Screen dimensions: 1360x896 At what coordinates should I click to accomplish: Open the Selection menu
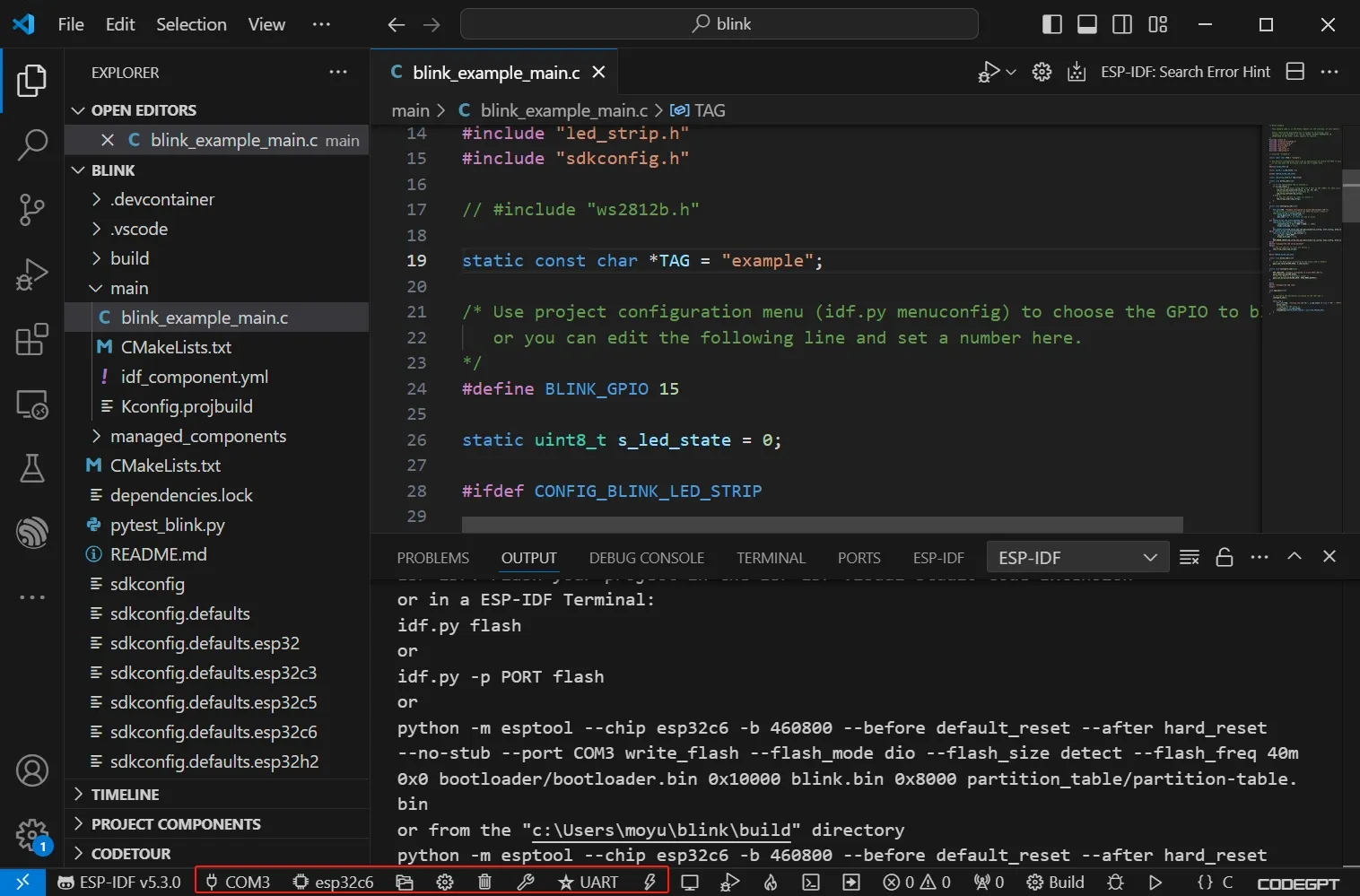click(x=191, y=24)
